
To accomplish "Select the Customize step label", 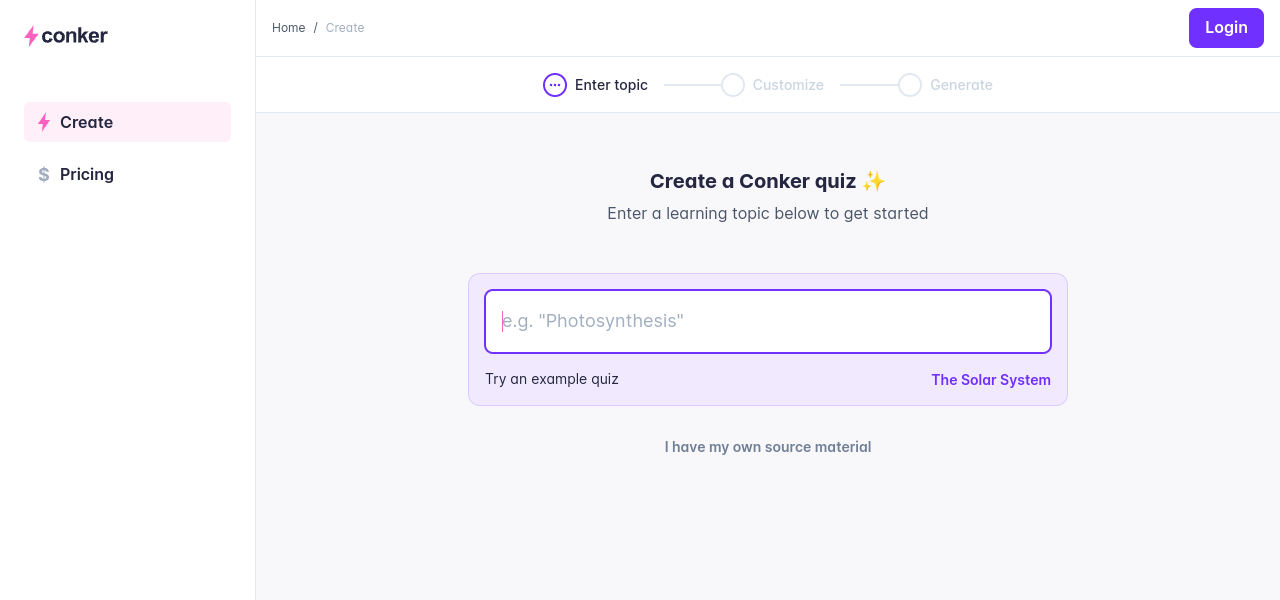I will click(788, 85).
